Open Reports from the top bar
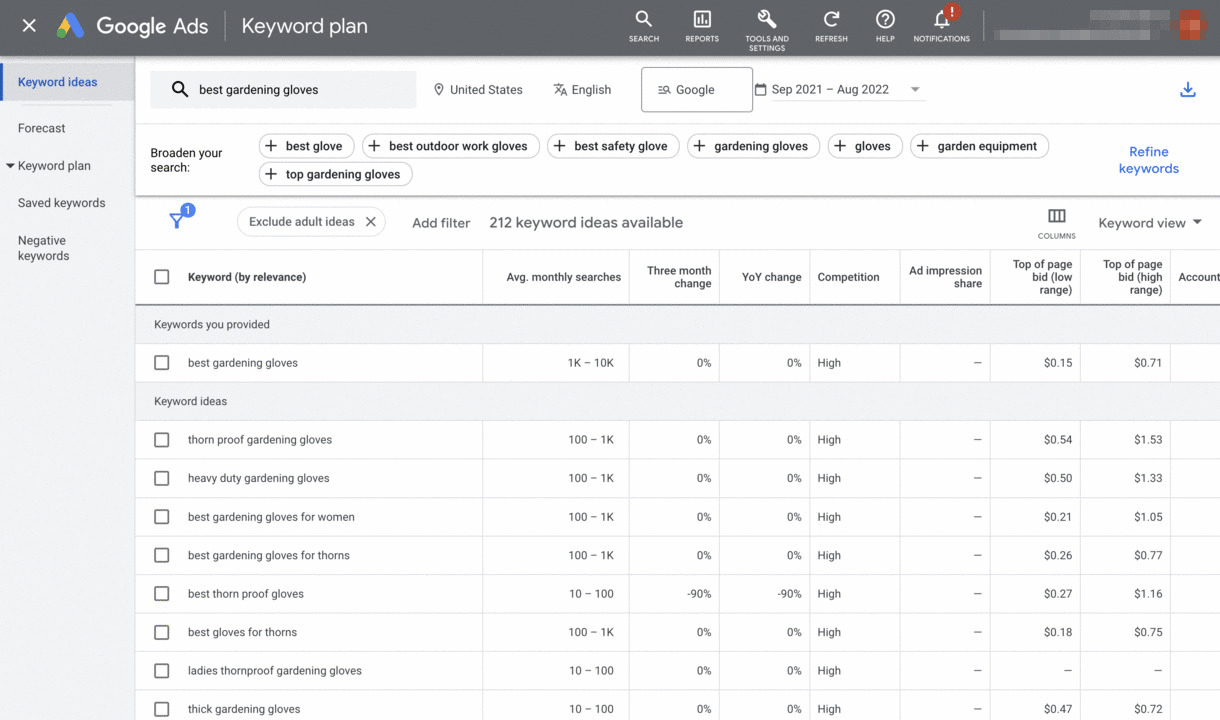The image size is (1220, 720). click(x=702, y=26)
